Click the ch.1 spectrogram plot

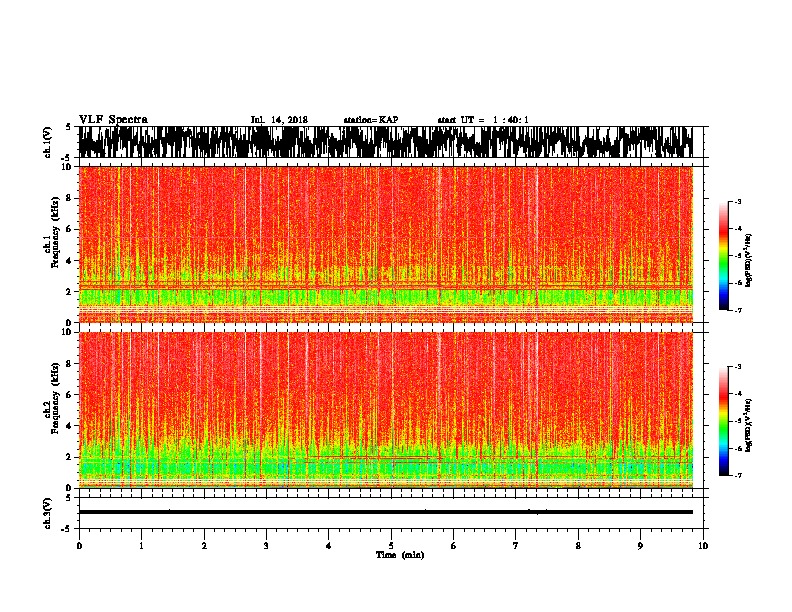385,244
